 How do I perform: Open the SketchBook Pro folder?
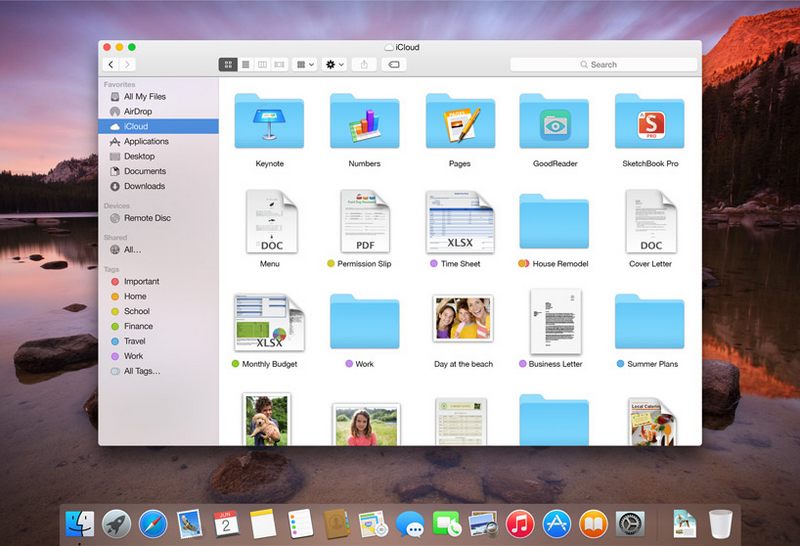pyautogui.click(x=649, y=121)
